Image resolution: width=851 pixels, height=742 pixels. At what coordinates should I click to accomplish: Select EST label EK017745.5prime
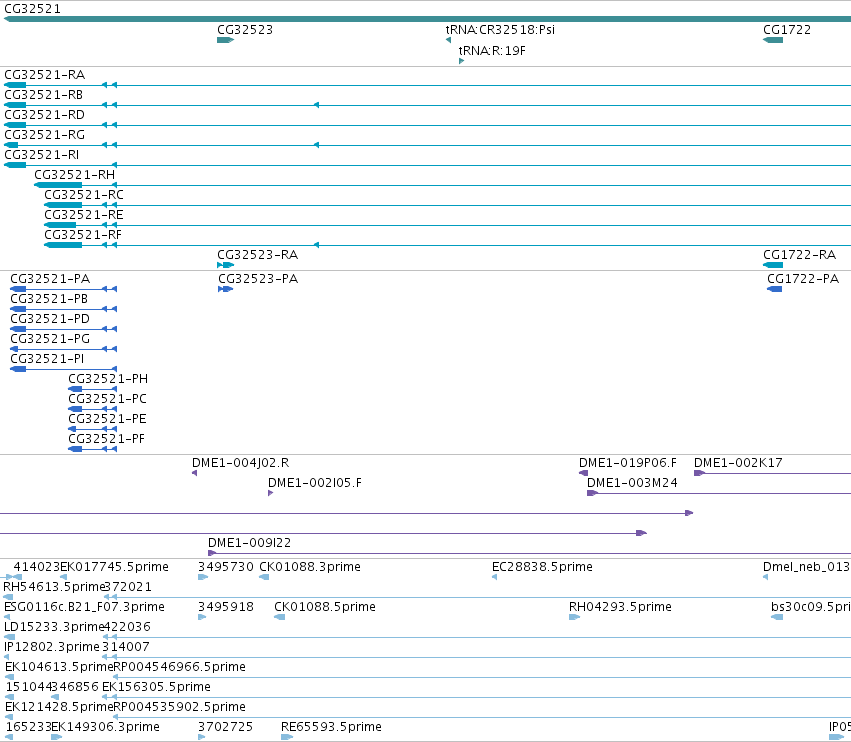[115, 567]
